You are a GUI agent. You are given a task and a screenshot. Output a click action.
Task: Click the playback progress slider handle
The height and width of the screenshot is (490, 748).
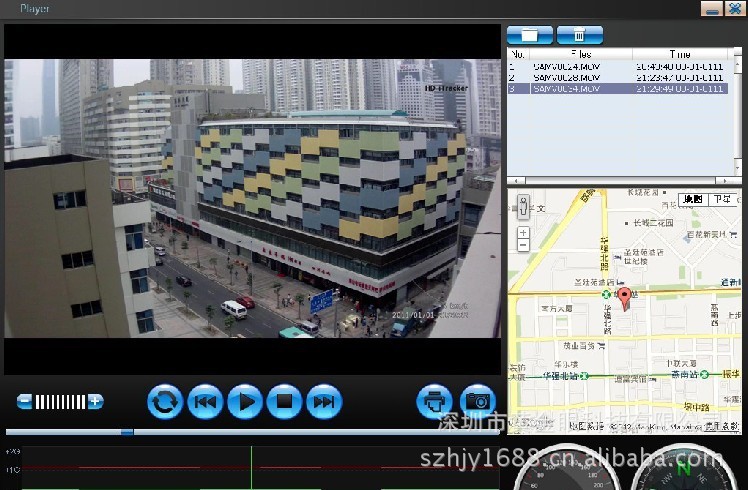[127, 432]
